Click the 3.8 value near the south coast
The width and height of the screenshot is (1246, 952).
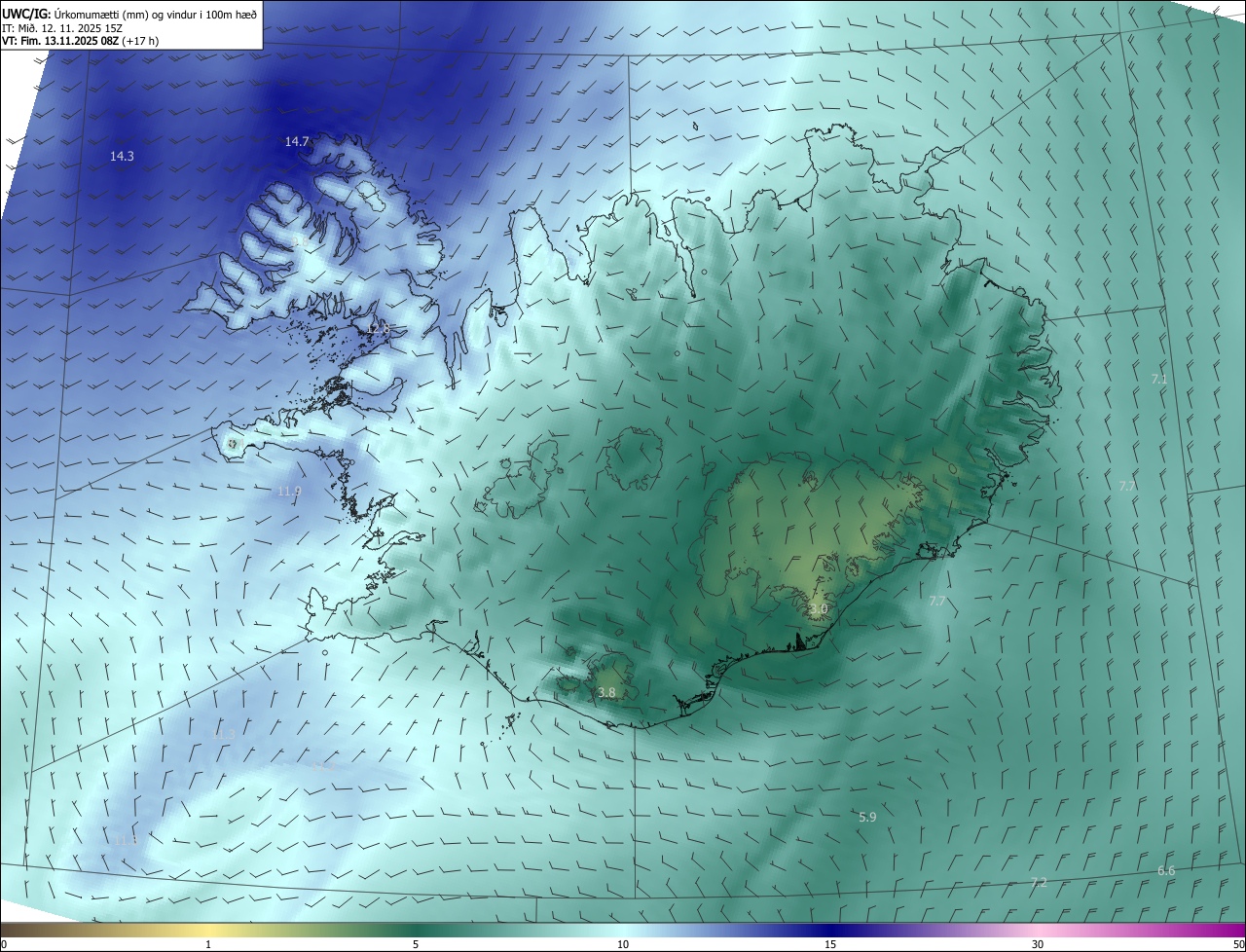[606, 693]
